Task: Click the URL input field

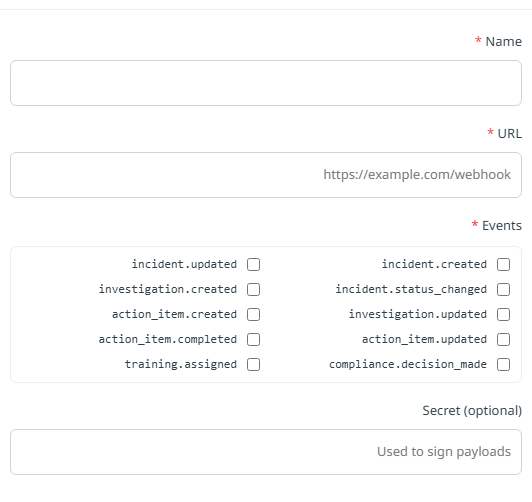Action: pyautogui.click(x=266, y=175)
